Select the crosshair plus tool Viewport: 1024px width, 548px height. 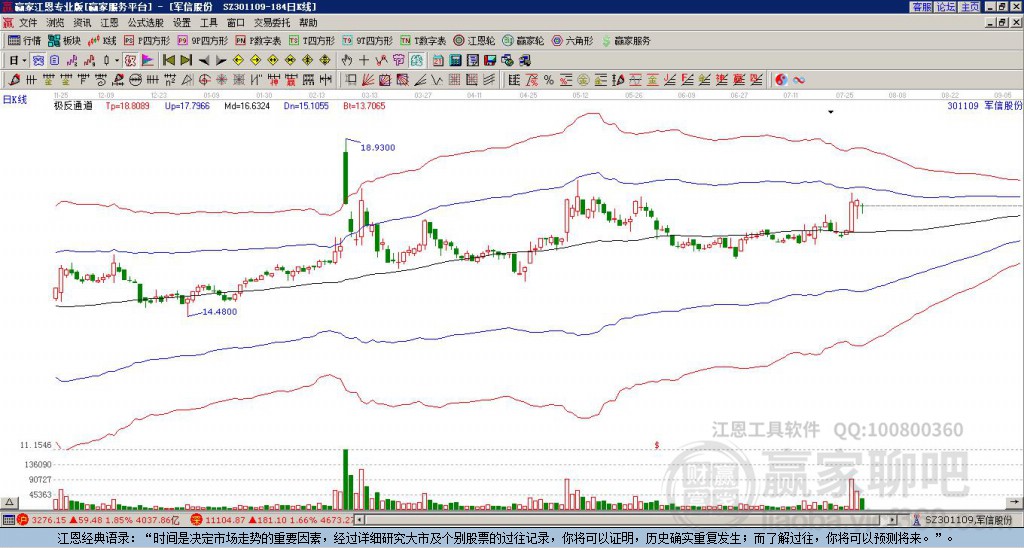(x=364, y=60)
